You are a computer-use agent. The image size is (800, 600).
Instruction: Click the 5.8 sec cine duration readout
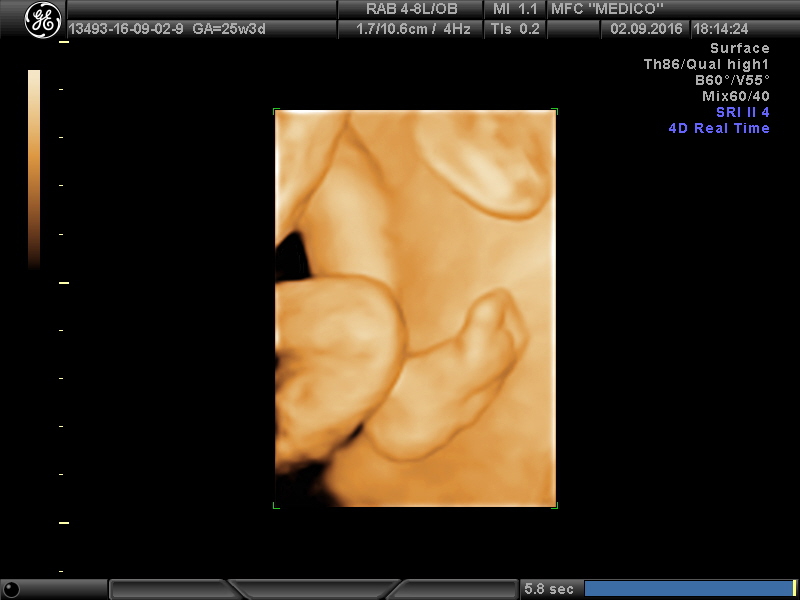(549, 589)
